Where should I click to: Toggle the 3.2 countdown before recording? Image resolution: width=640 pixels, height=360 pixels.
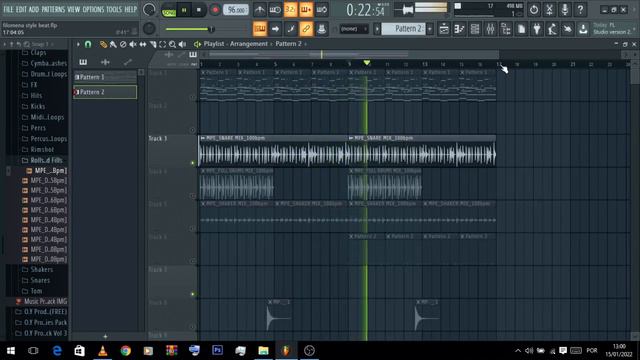click(290, 9)
